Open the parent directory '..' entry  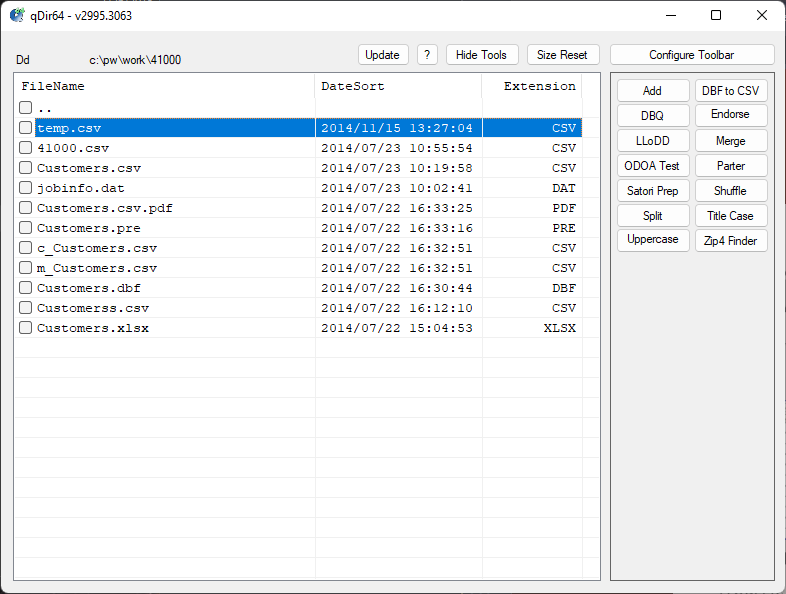click(x=45, y=108)
